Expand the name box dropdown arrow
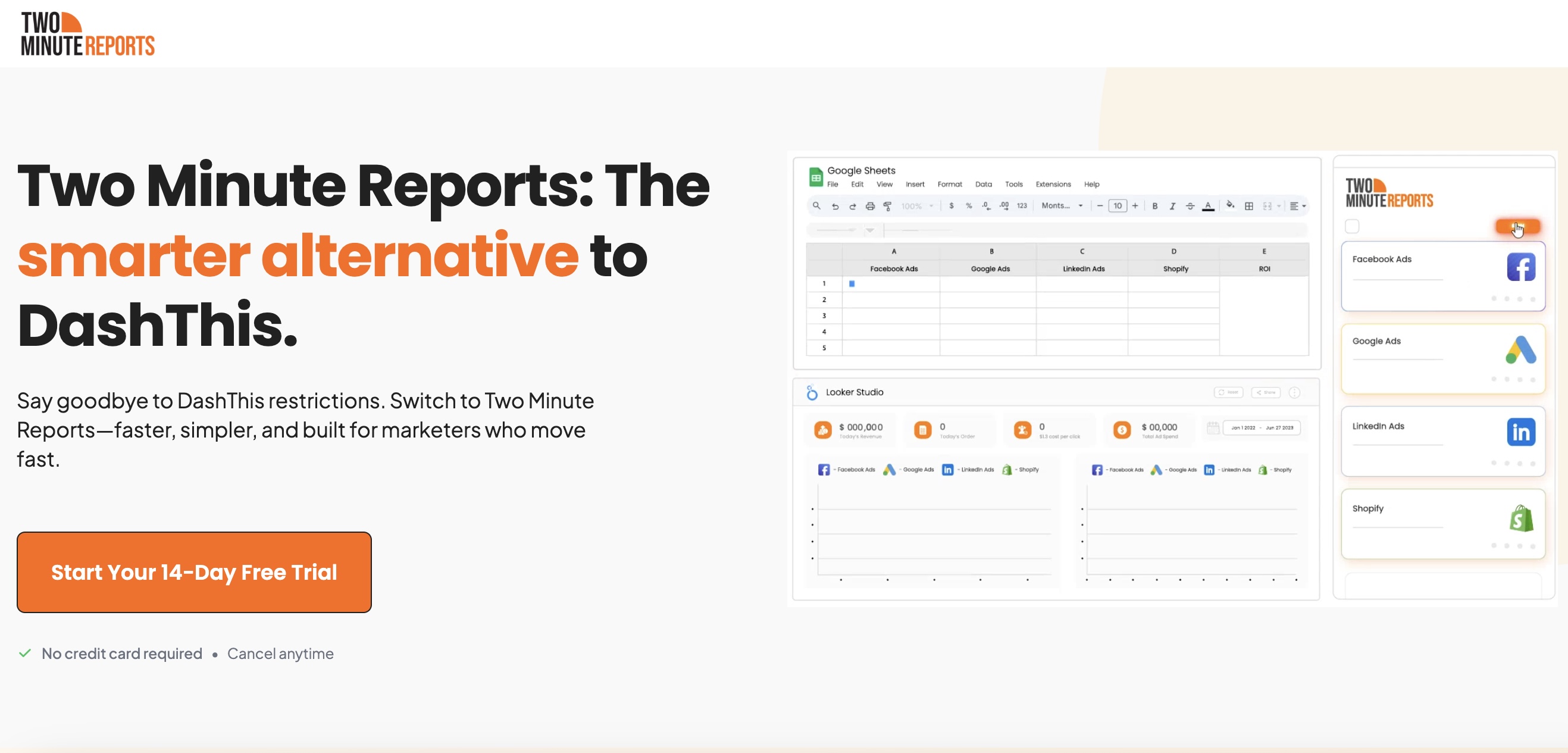The image size is (1568, 753). pos(870,230)
